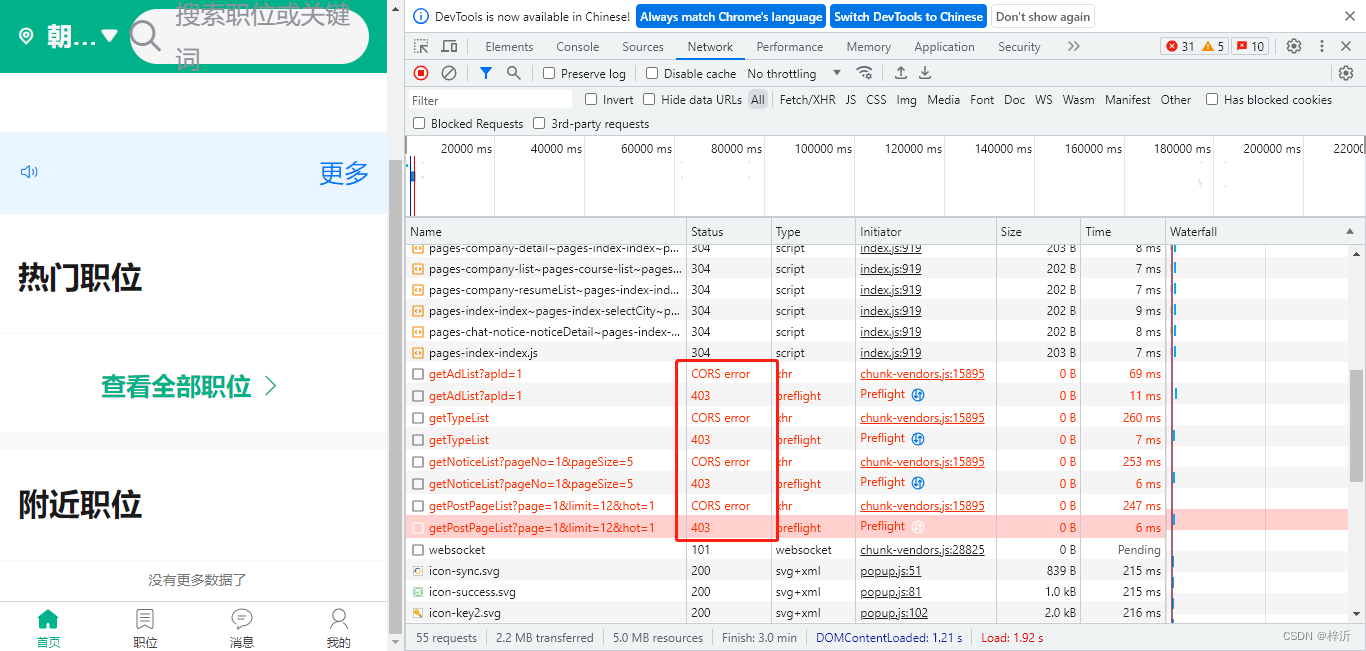Open the city dropdown arrow in app
The width and height of the screenshot is (1366, 651).
click(x=109, y=36)
